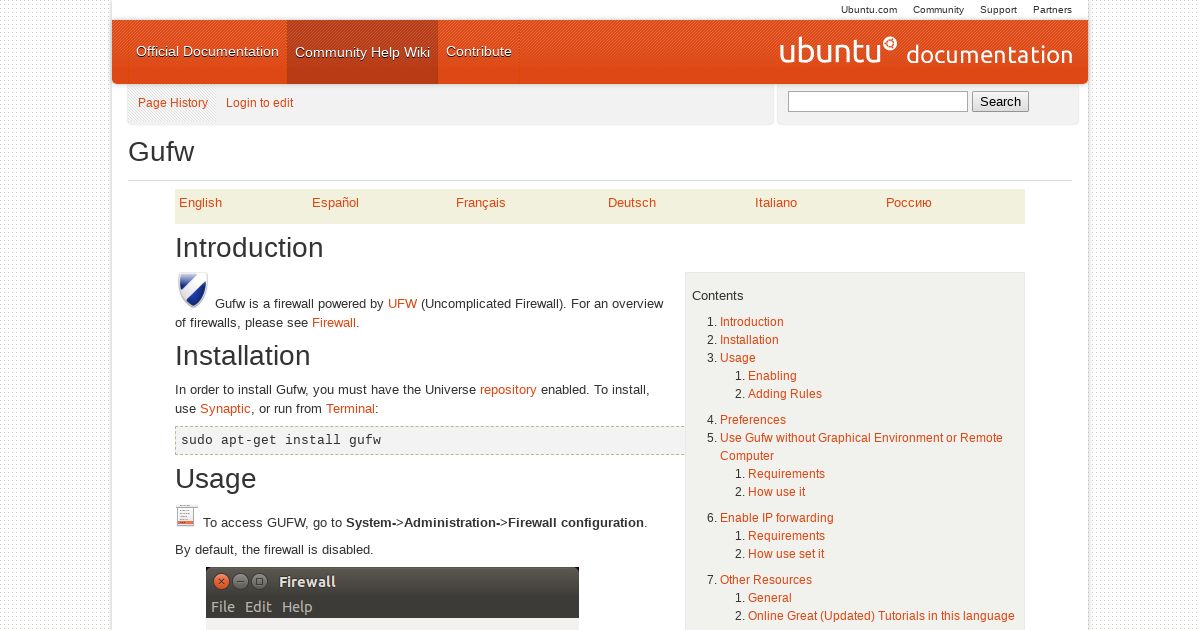Select Deutsch language link
The image size is (1200, 630).
pyautogui.click(x=632, y=203)
